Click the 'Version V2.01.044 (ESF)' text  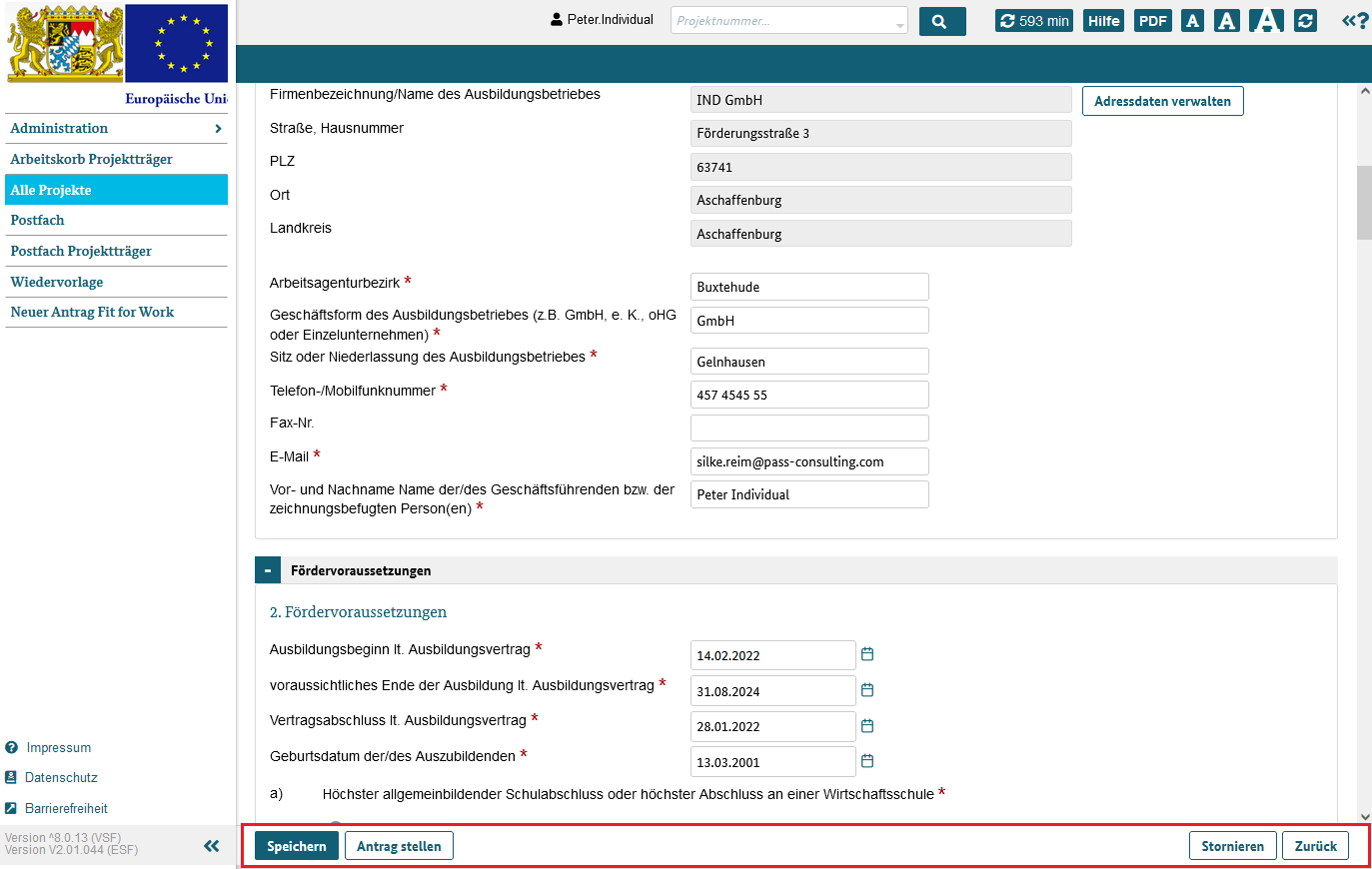click(x=71, y=850)
